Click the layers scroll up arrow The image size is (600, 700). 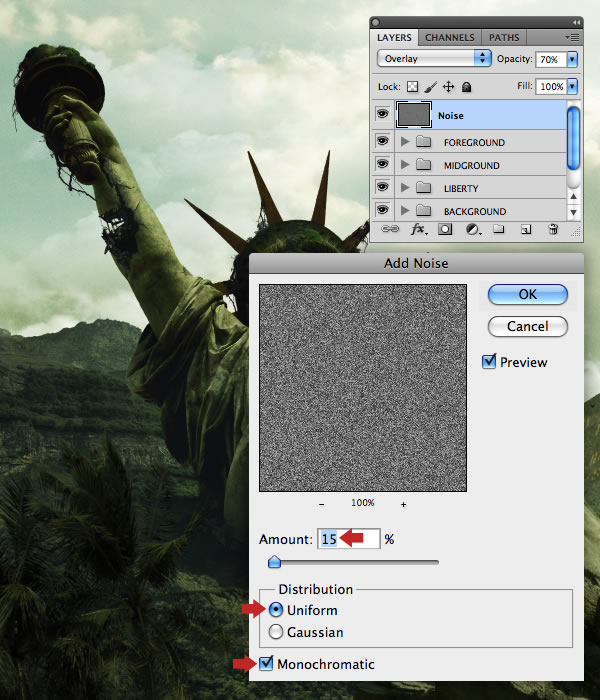(574, 196)
